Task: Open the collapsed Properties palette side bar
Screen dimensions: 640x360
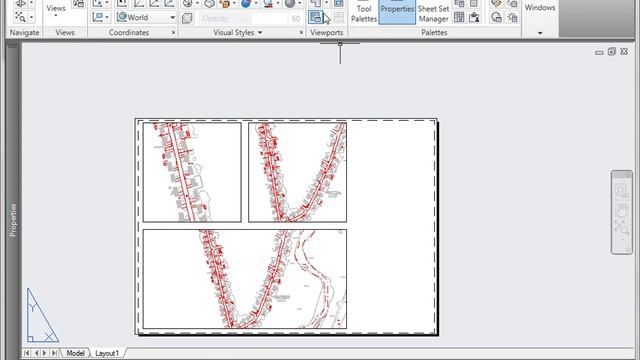Action: click(13, 220)
